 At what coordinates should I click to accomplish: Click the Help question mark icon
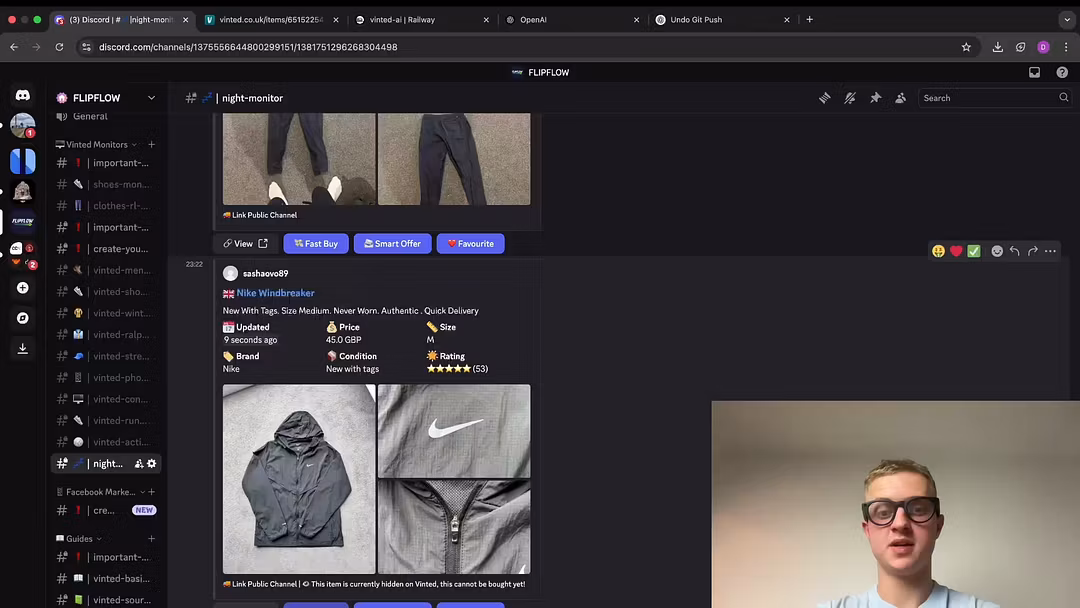click(1062, 72)
